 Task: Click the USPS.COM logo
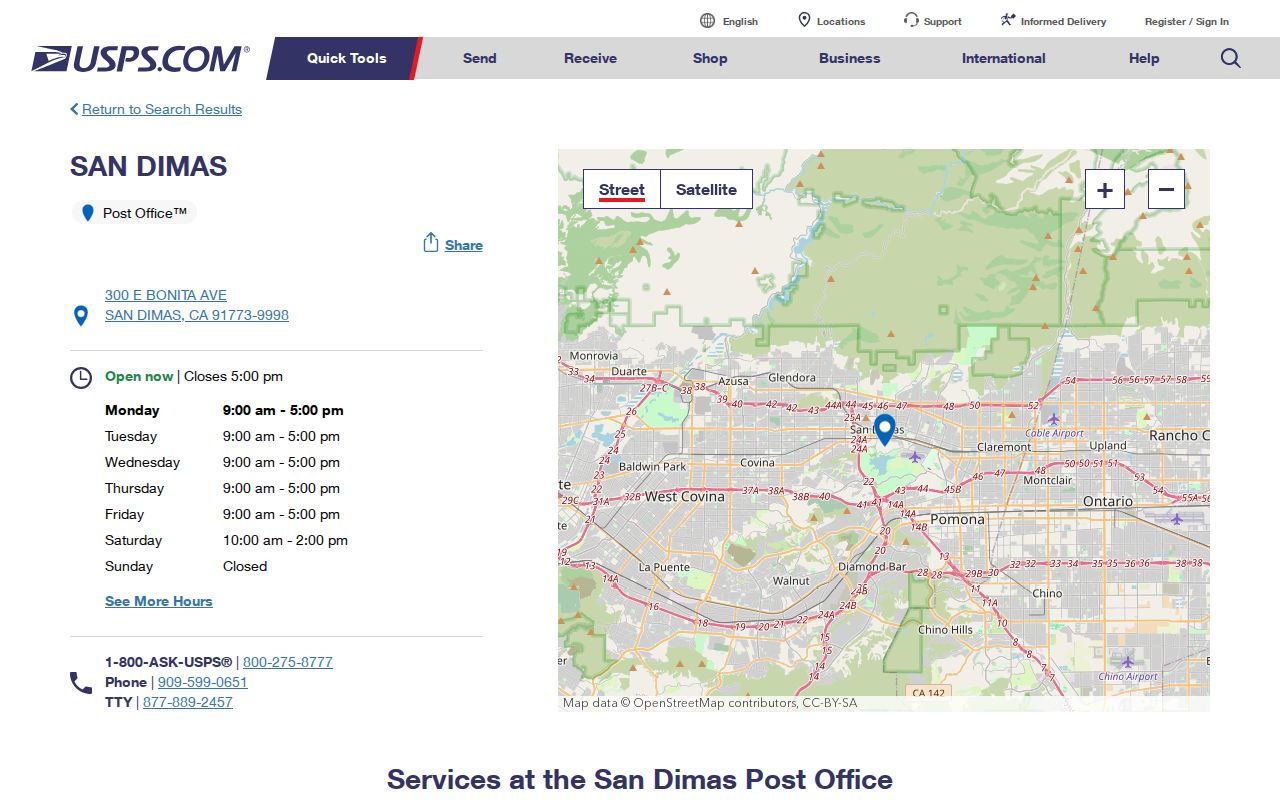140,59
